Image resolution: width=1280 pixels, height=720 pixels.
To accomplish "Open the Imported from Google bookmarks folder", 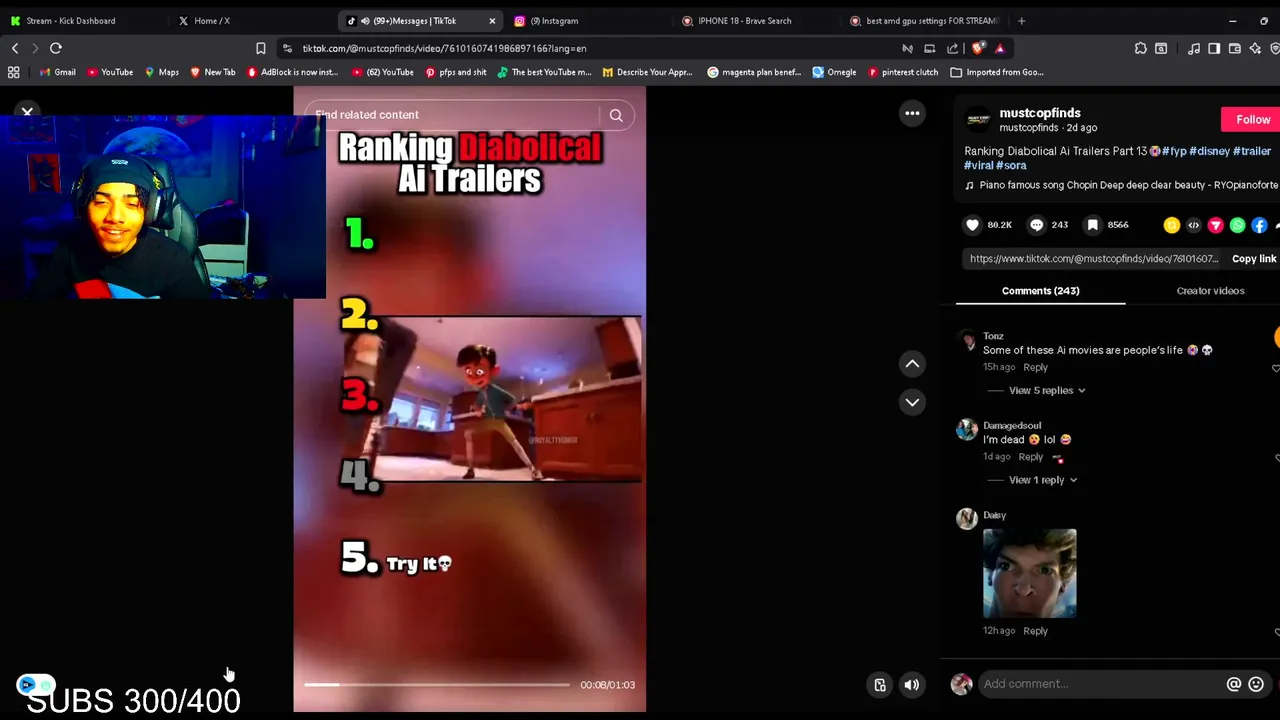I will pos(997,72).
